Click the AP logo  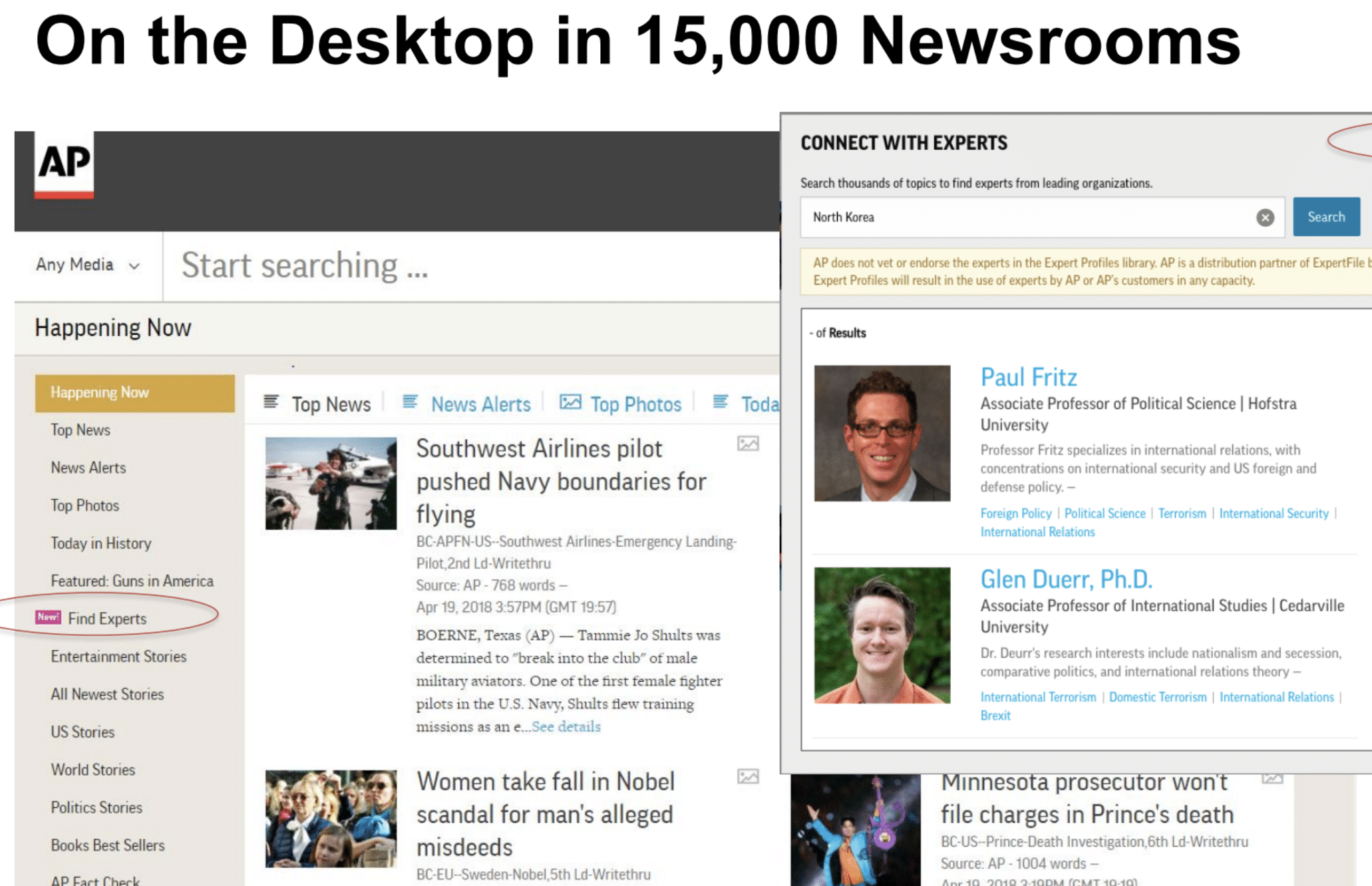(64, 164)
